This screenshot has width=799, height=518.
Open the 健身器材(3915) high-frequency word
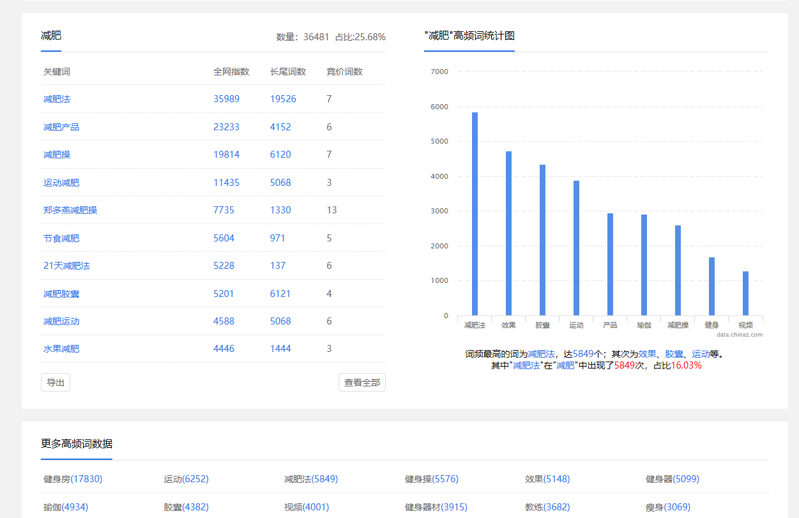[436, 507]
